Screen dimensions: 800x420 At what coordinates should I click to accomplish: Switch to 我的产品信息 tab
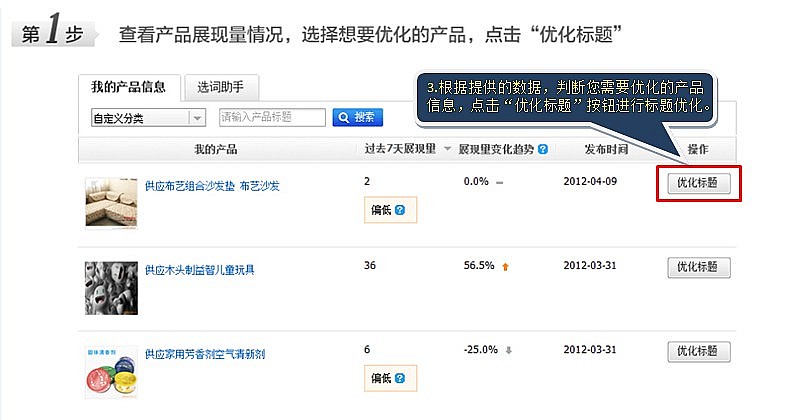point(129,87)
